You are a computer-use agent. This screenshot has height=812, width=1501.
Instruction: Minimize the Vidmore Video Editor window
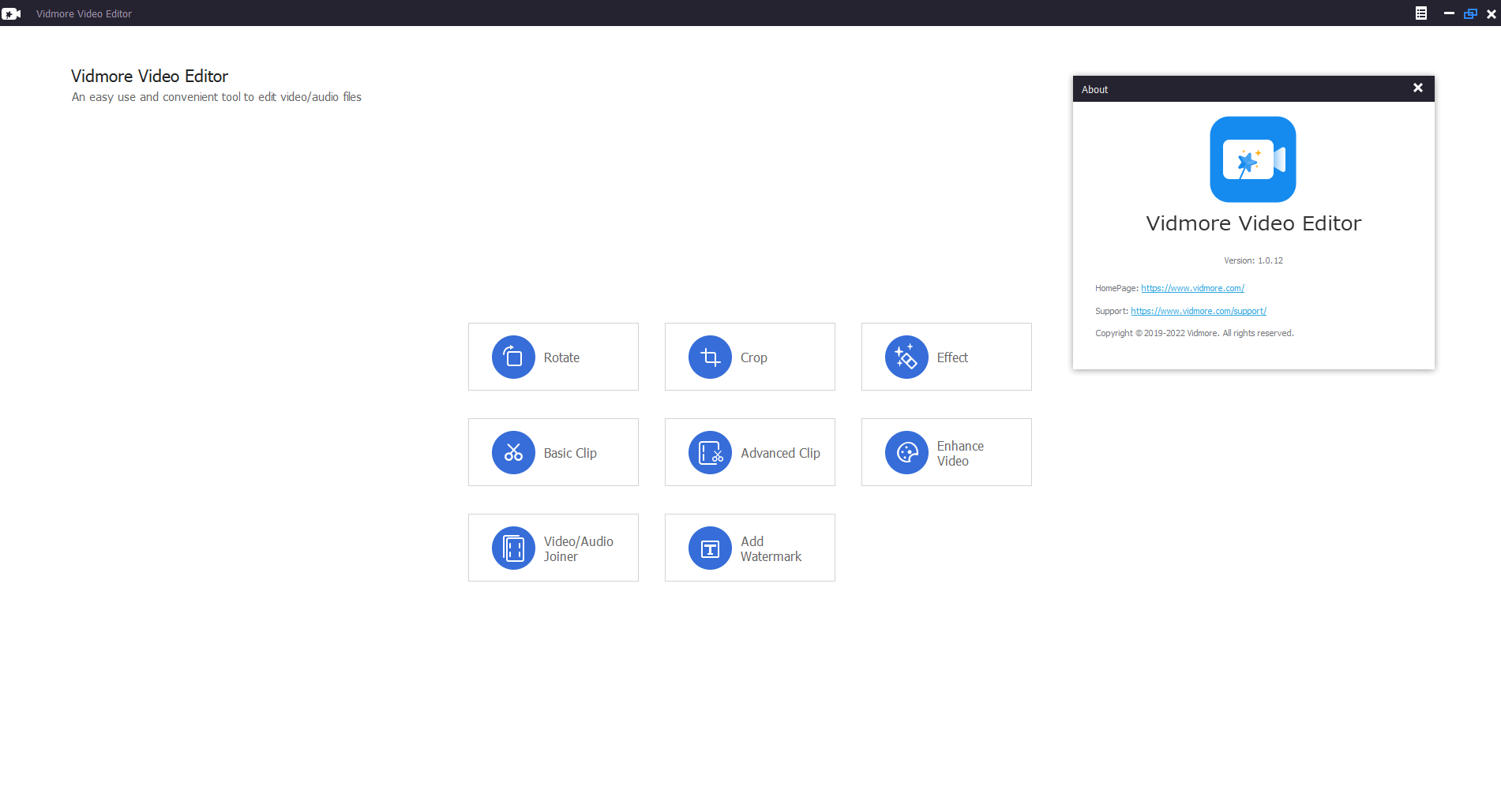pos(1449,13)
